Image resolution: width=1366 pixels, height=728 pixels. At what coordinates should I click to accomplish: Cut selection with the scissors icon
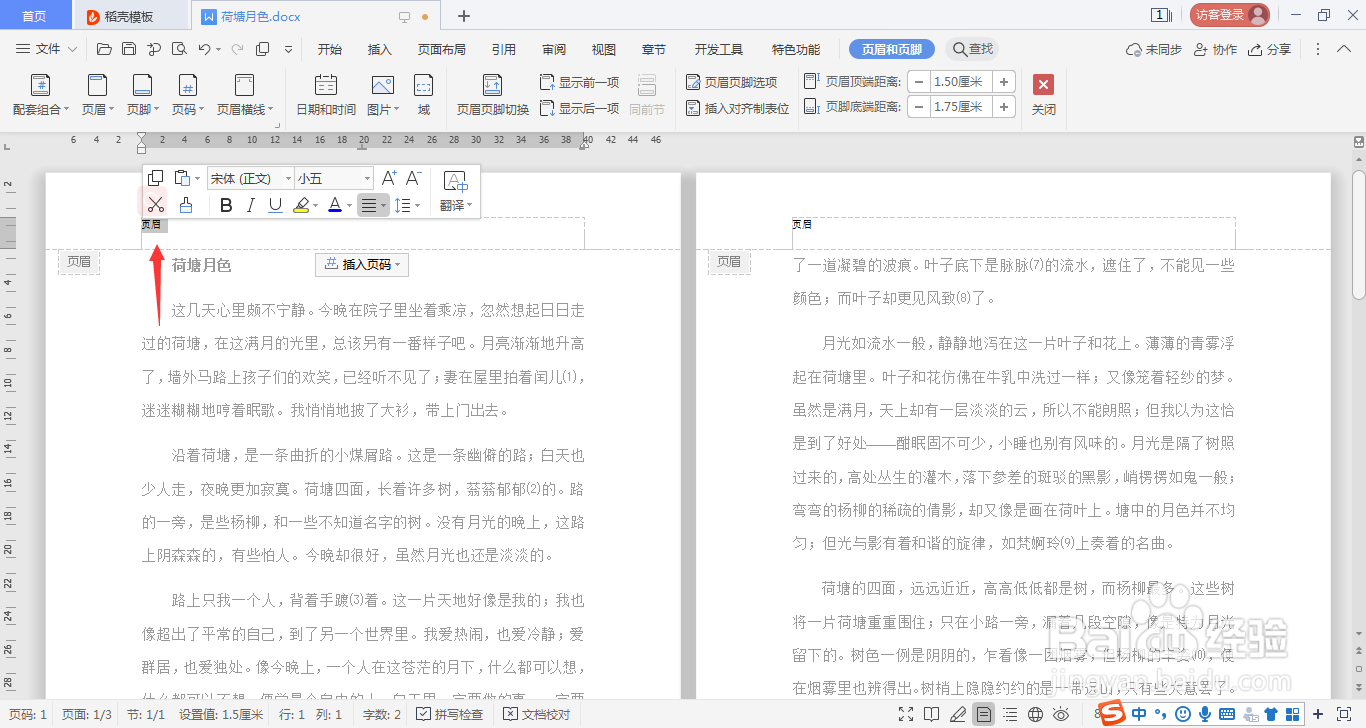[x=156, y=204]
